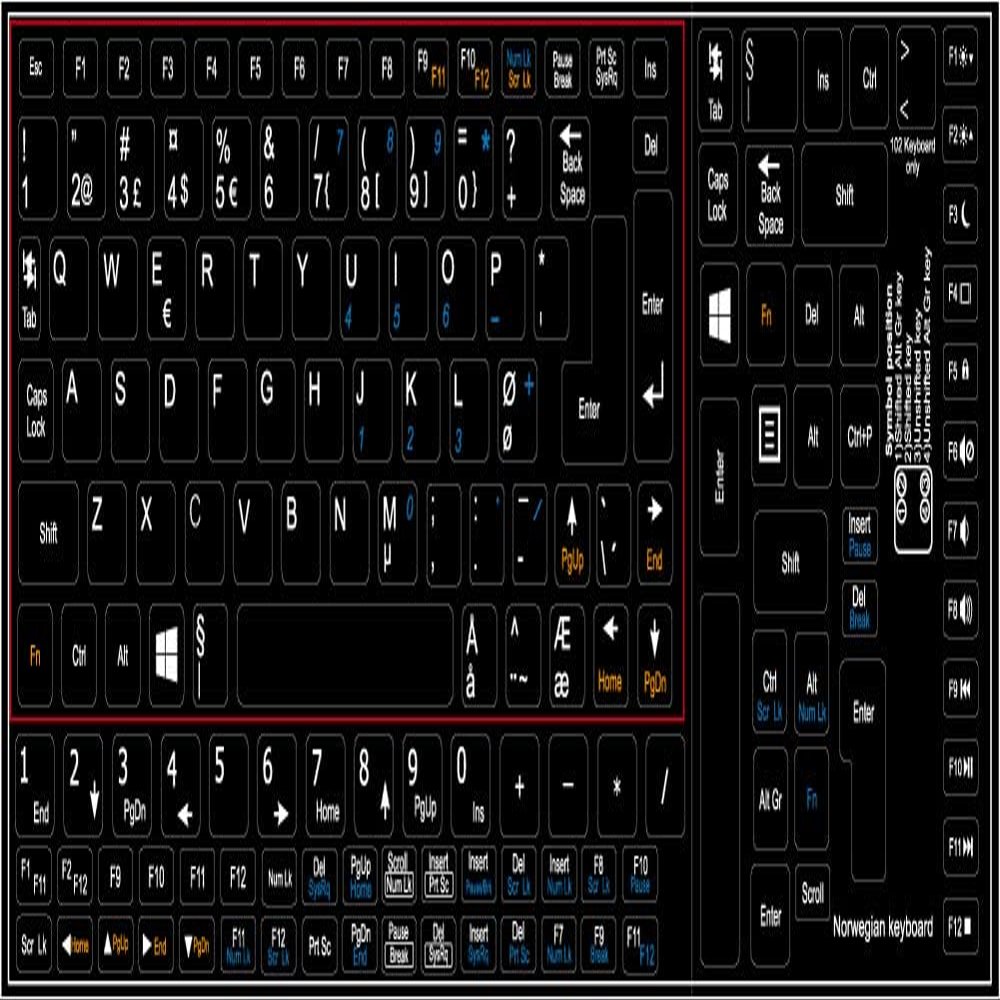This screenshot has height=1000, width=1000.
Task: Click the F10 play/pause key
Action: tap(960, 766)
